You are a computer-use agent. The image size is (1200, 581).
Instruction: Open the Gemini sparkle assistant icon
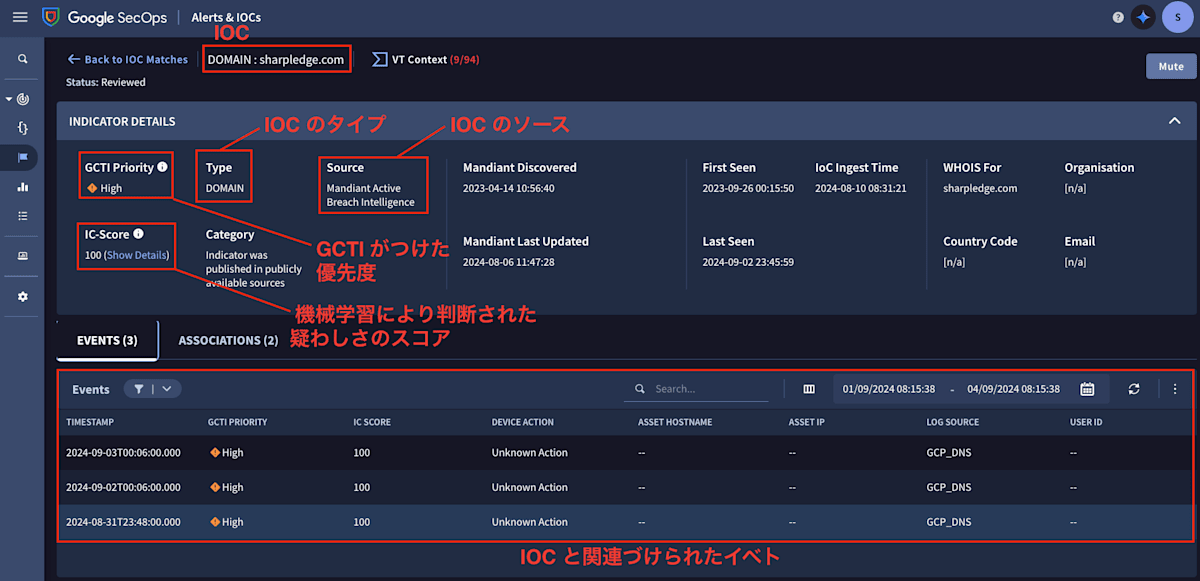point(1144,17)
